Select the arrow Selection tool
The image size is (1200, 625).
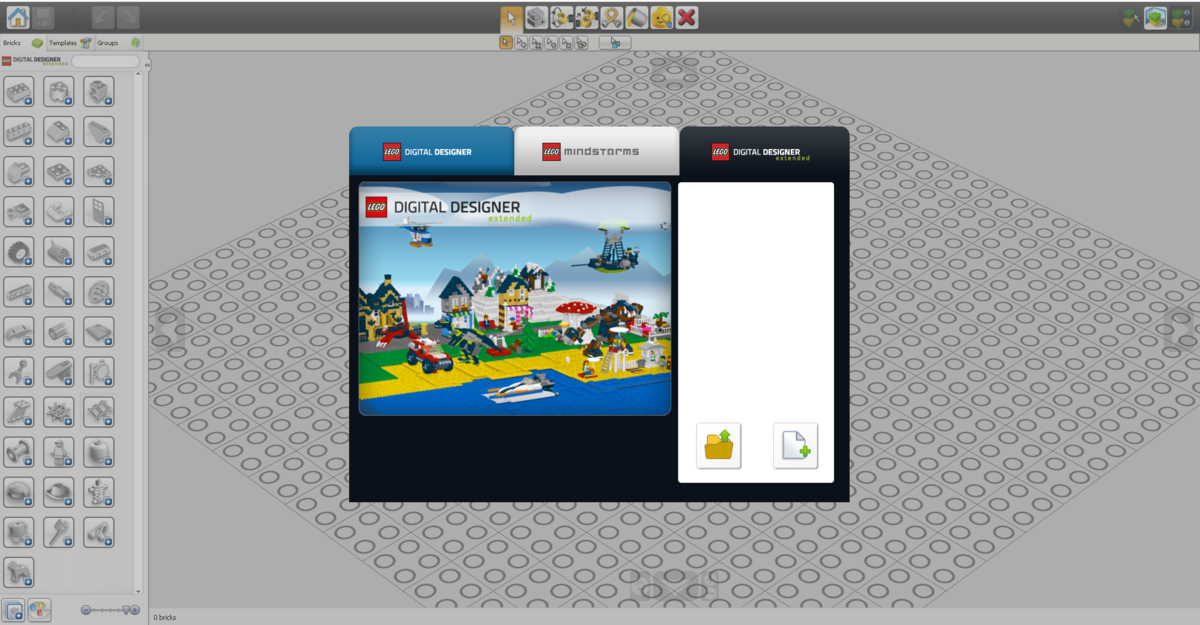pos(511,17)
